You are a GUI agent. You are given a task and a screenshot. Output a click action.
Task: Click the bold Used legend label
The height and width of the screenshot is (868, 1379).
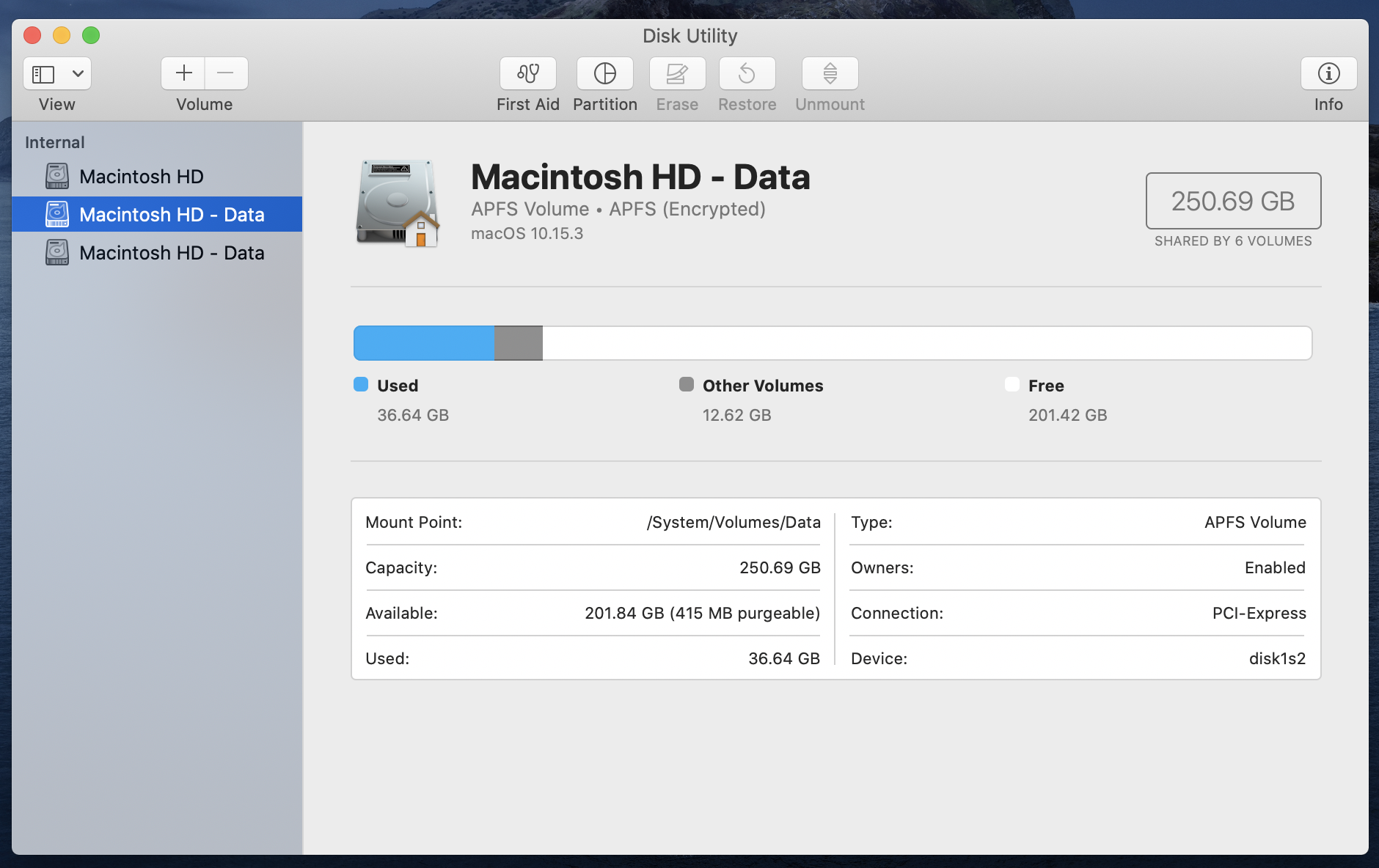[398, 386]
